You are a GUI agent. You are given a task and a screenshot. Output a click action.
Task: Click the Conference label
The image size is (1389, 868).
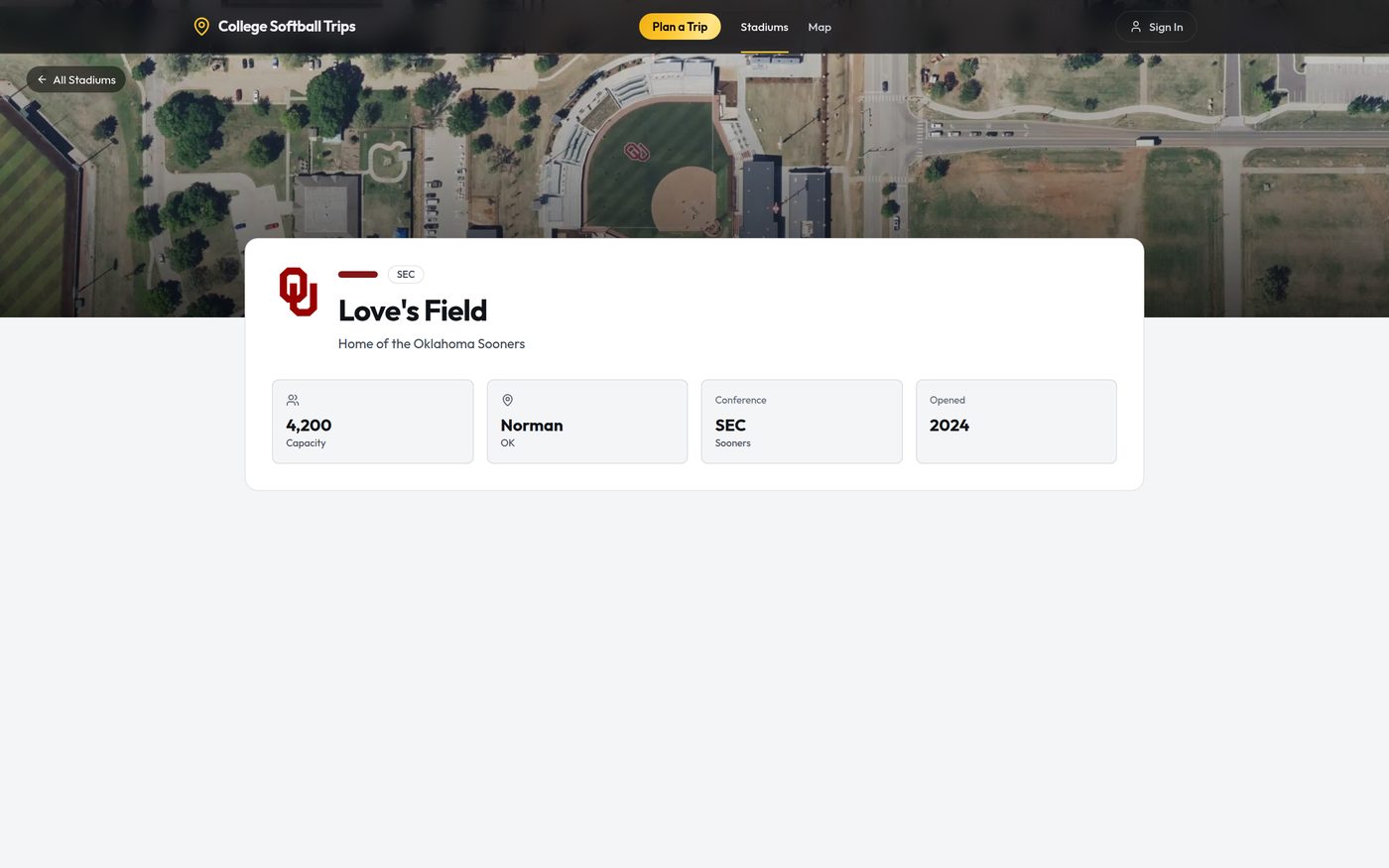[x=741, y=401]
